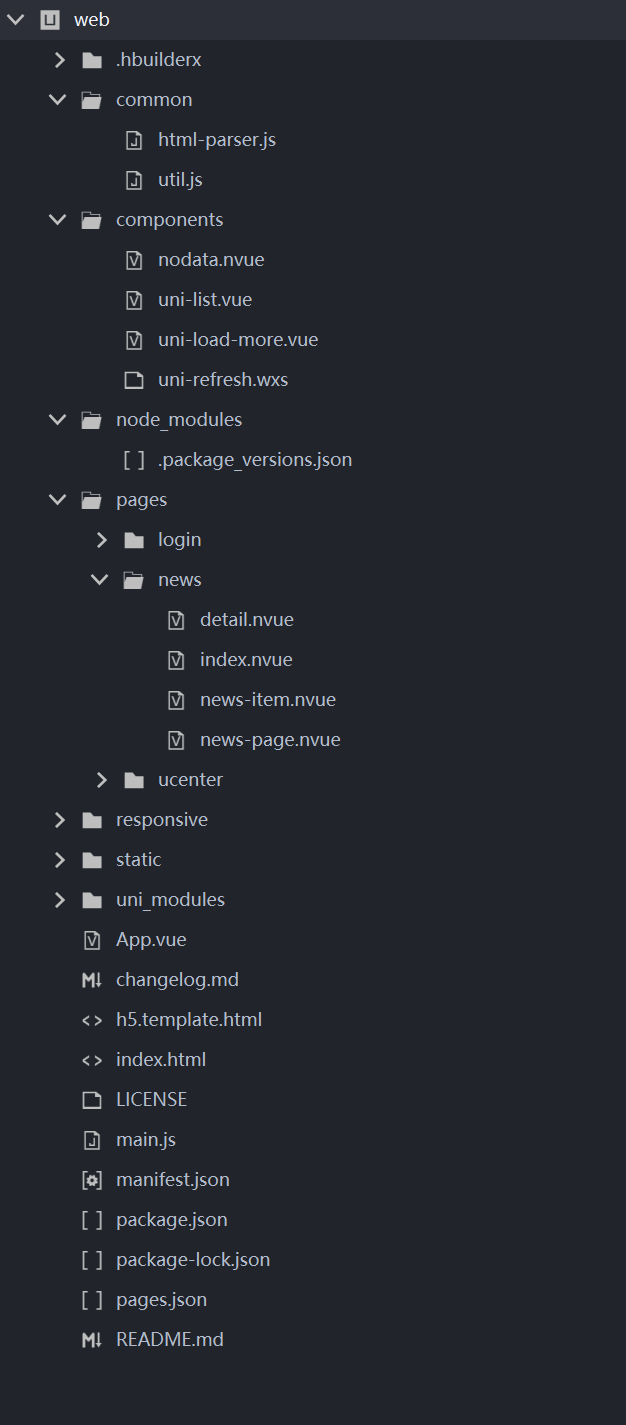The width and height of the screenshot is (626, 1425).
Task: Click the markdown icon beside changelog.md
Action: (92, 980)
